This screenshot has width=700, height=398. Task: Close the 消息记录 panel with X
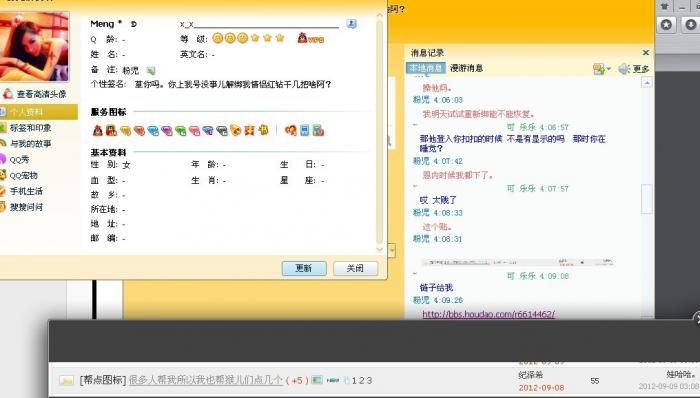[x=646, y=53]
